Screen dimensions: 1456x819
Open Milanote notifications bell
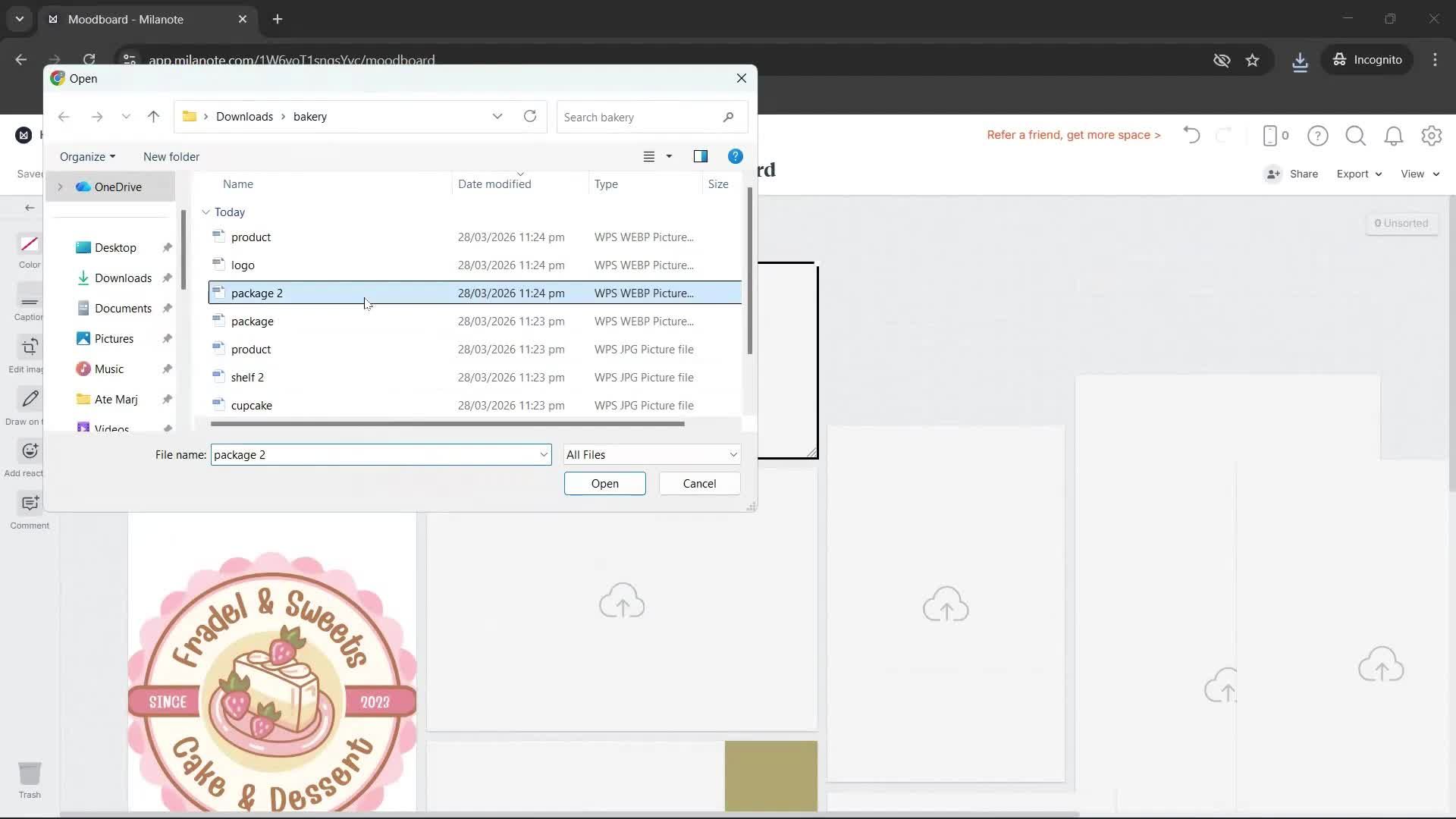pyautogui.click(x=1394, y=136)
